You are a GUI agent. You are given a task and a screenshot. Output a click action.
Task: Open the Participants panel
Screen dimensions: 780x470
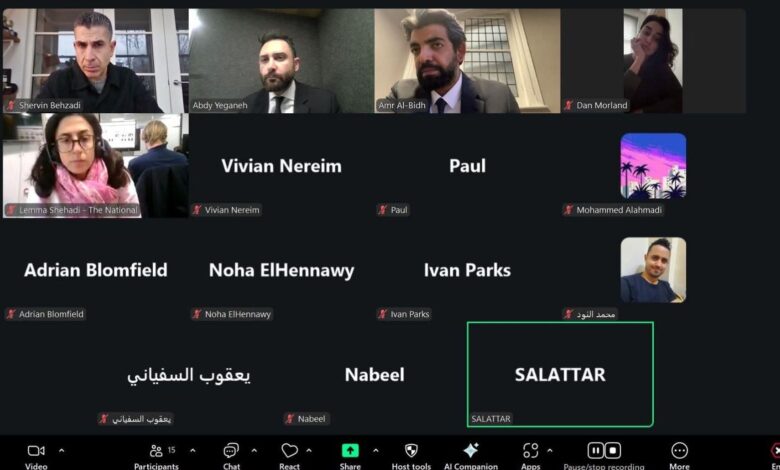(x=156, y=451)
